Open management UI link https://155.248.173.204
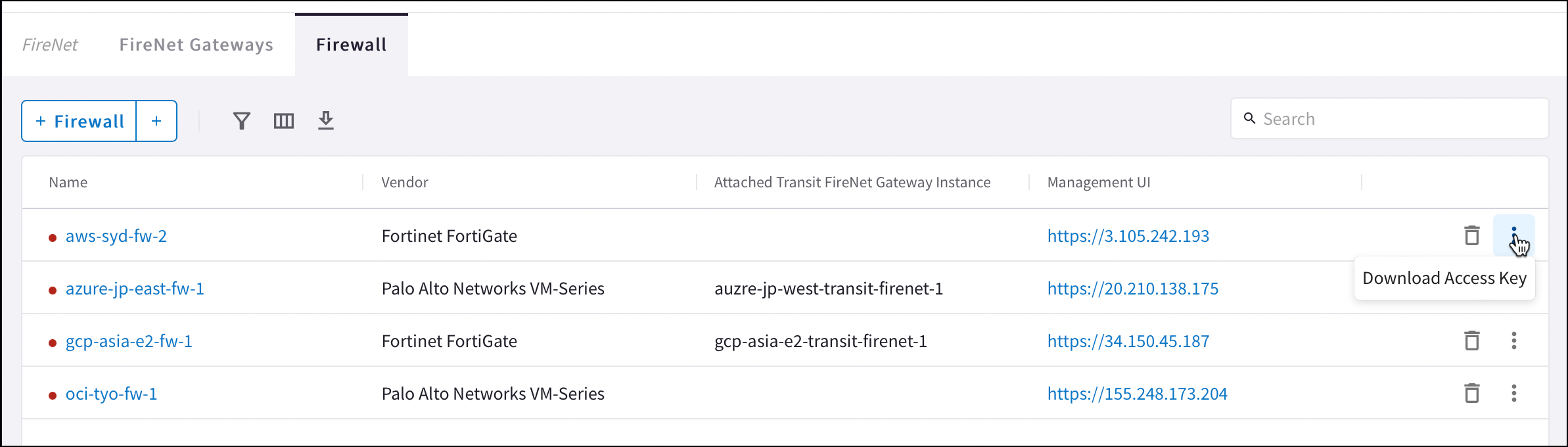 [1137, 393]
